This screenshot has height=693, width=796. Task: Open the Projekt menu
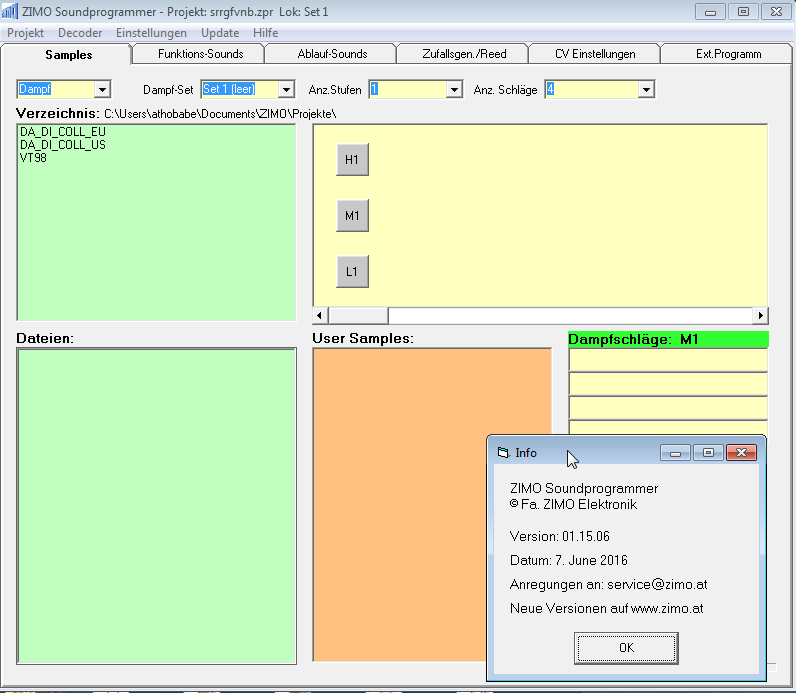pos(25,33)
